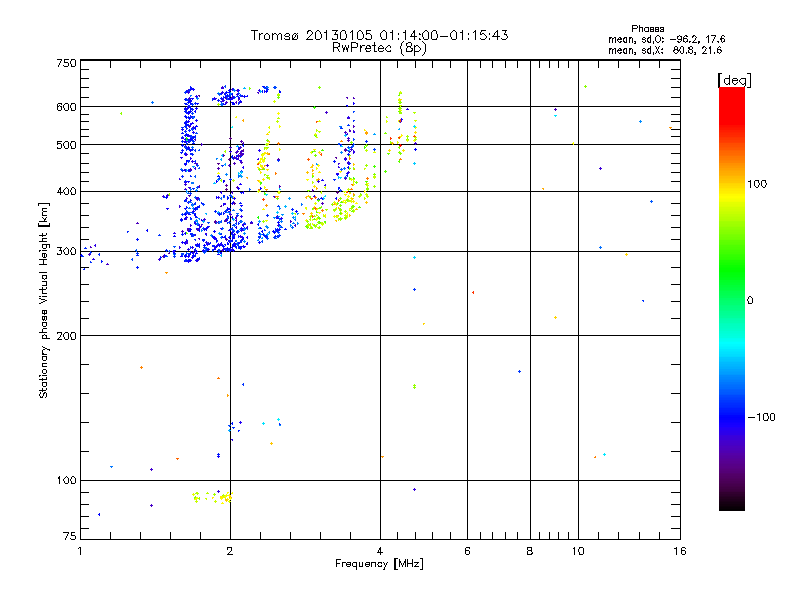Click the '[deg]' colorbar unit label

point(734,80)
